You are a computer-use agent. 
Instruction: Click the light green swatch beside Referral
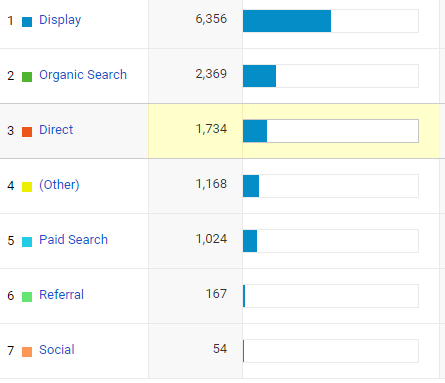(27, 297)
